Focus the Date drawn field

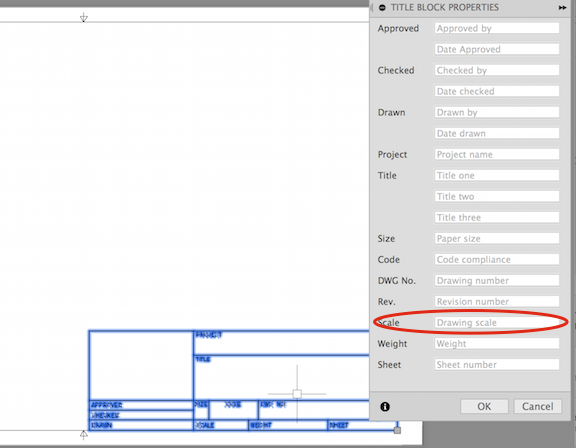497,133
